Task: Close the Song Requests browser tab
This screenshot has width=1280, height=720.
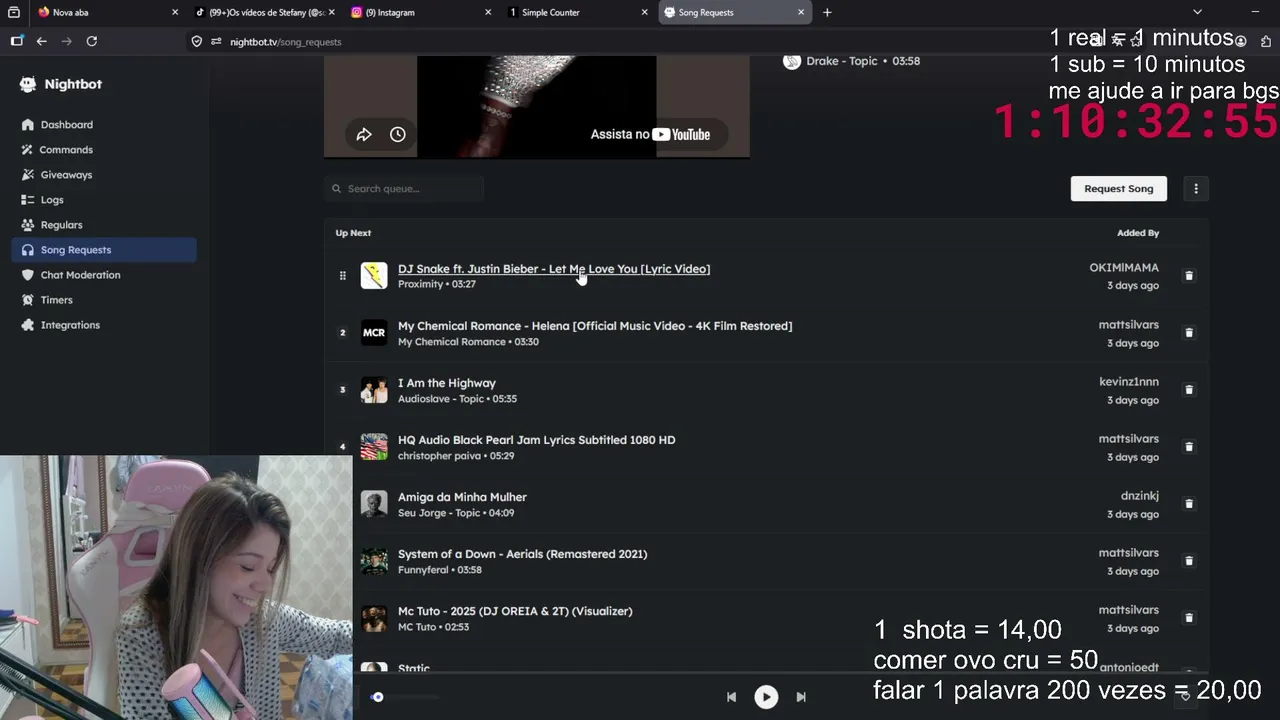Action: [x=801, y=12]
